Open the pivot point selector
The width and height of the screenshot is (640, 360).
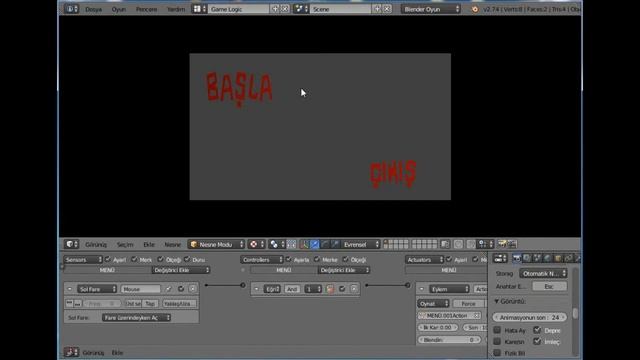tap(277, 244)
